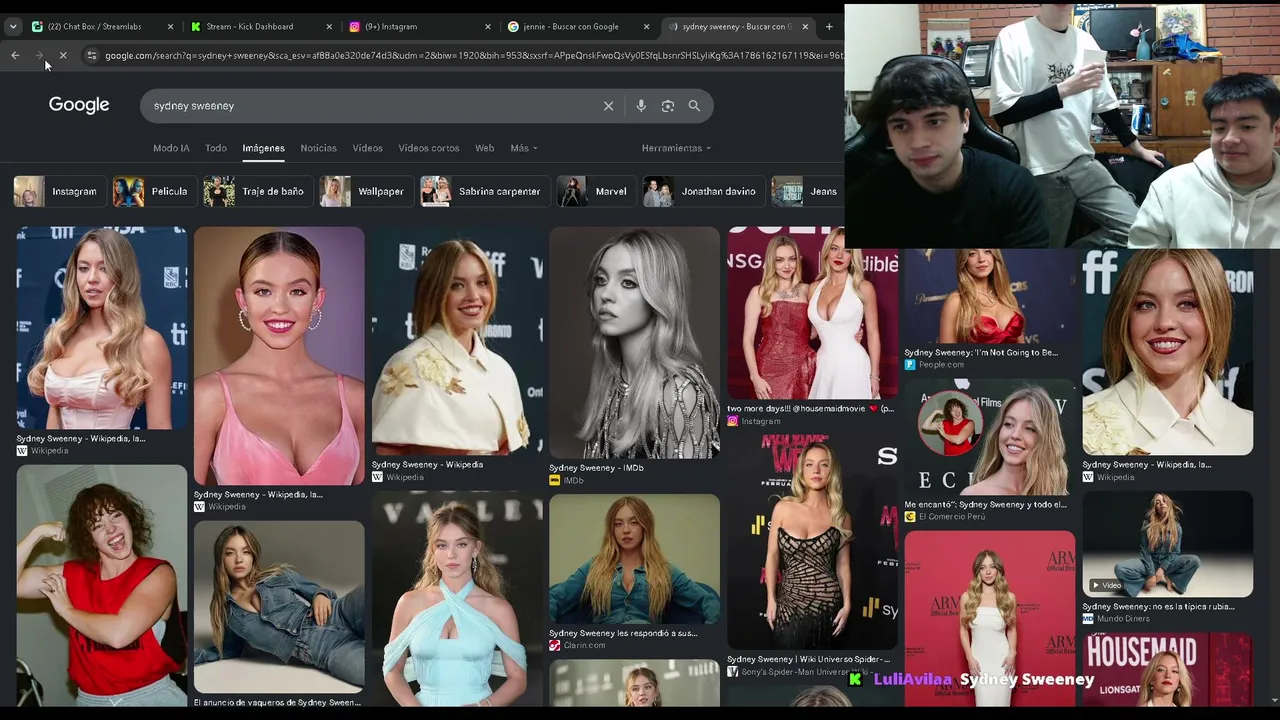Image resolution: width=1280 pixels, height=720 pixels.
Task: Clear the Google search box text
Action: tap(608, 106)
